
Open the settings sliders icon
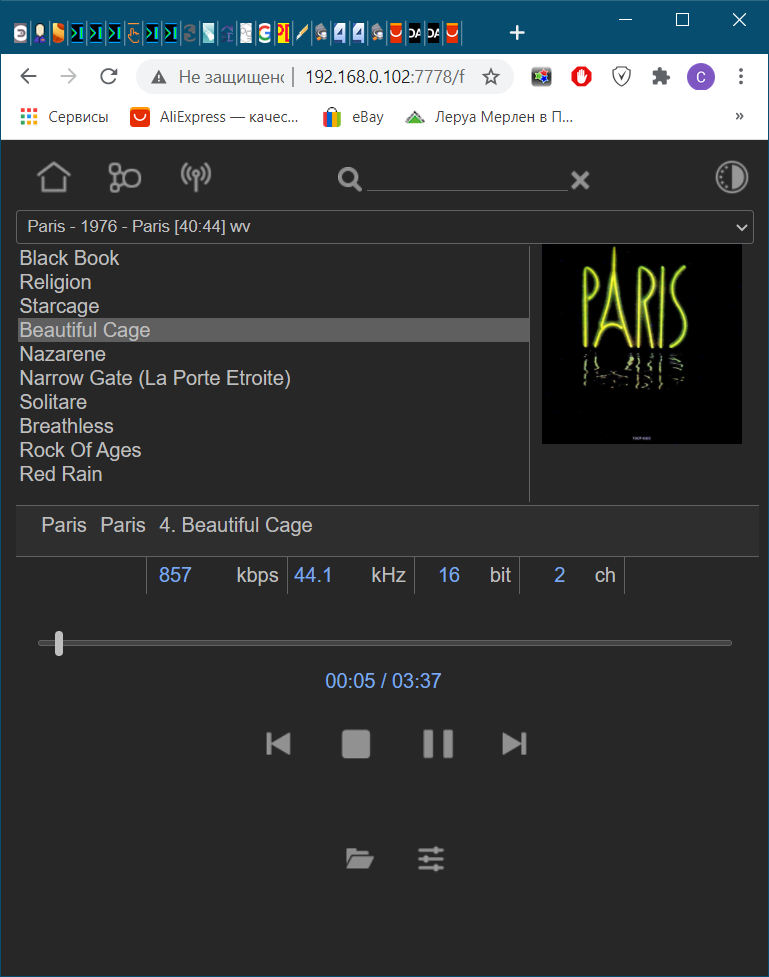[x=431, y=859]
